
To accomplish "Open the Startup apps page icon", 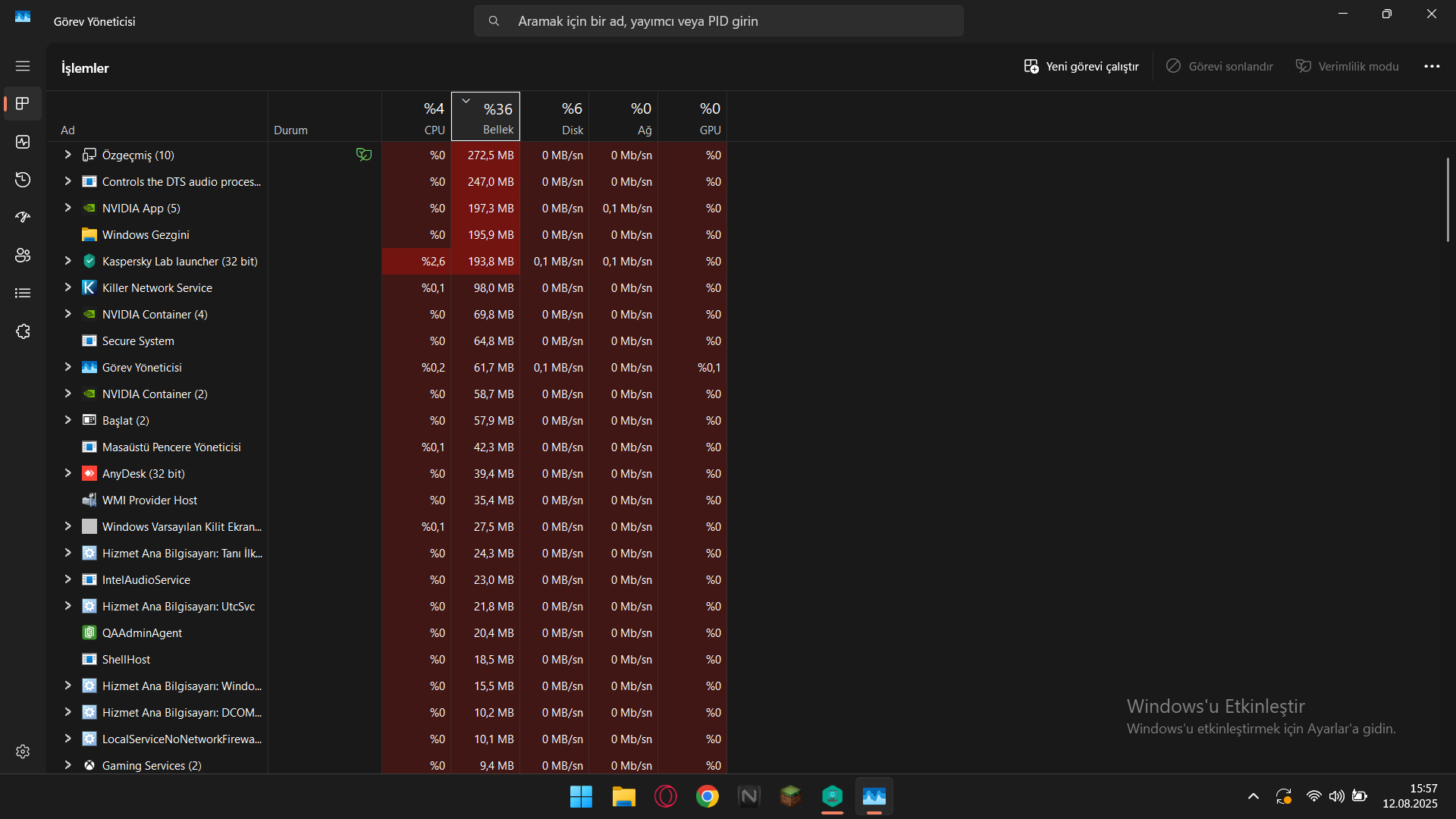I will point(23,218).
